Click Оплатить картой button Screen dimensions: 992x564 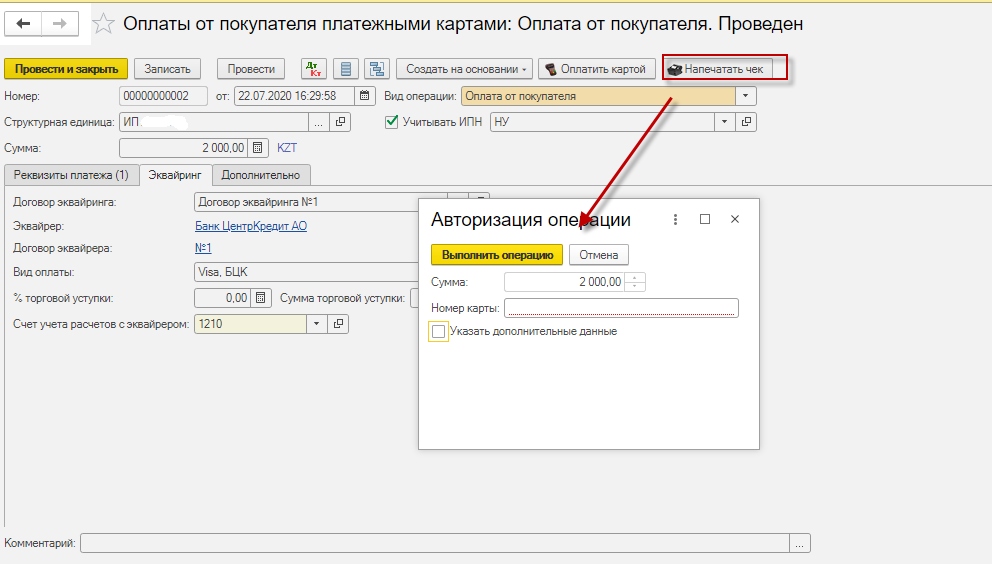pyautogui.click(x=596, y=69)
